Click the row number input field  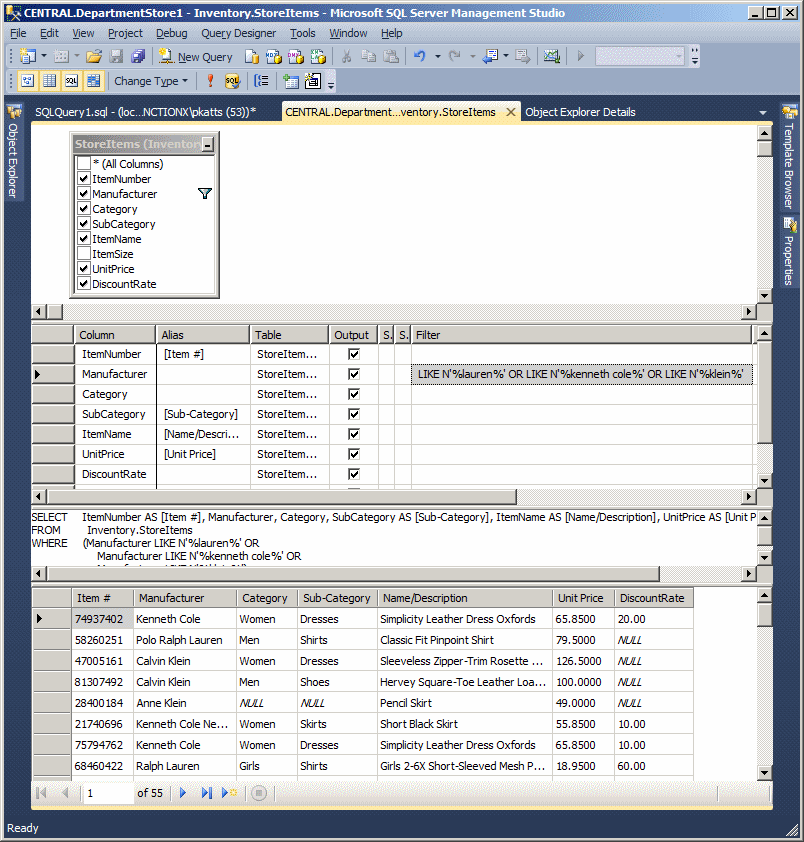[x=107, y=793]
